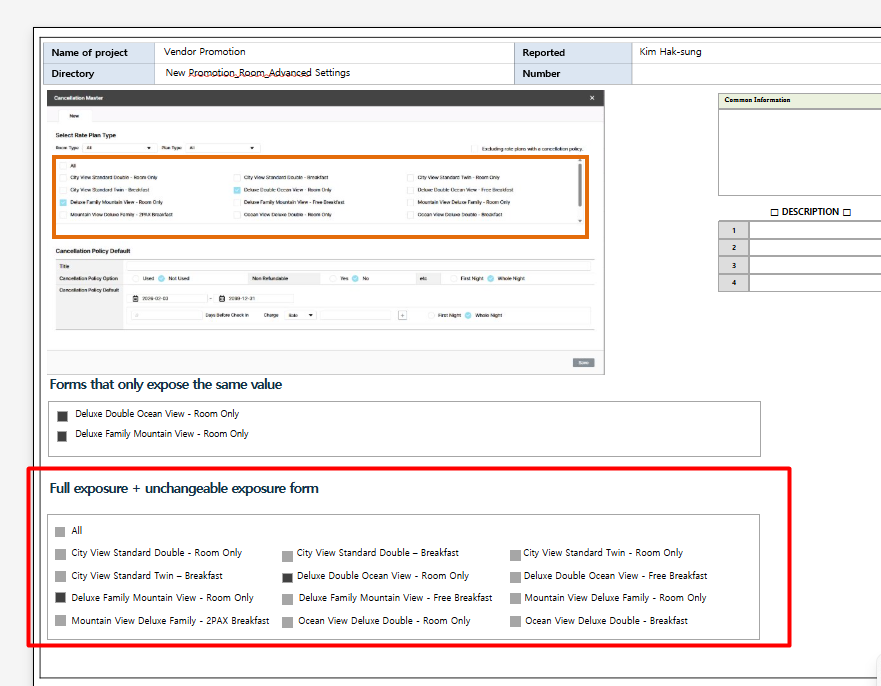Viewport: 881px width, 686px height.
Task: Choose Yes for the Non Refundable option
Action: [x=333, y=278]
